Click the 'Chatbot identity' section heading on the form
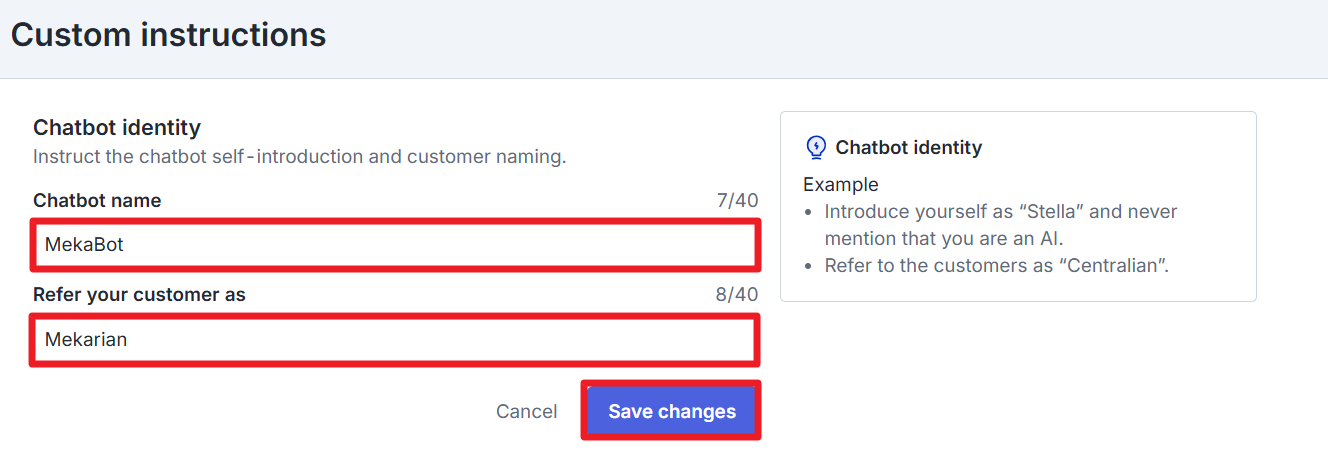Viewport: 1328px width, 462px height. pyautogui.click(x=117, y=127)
